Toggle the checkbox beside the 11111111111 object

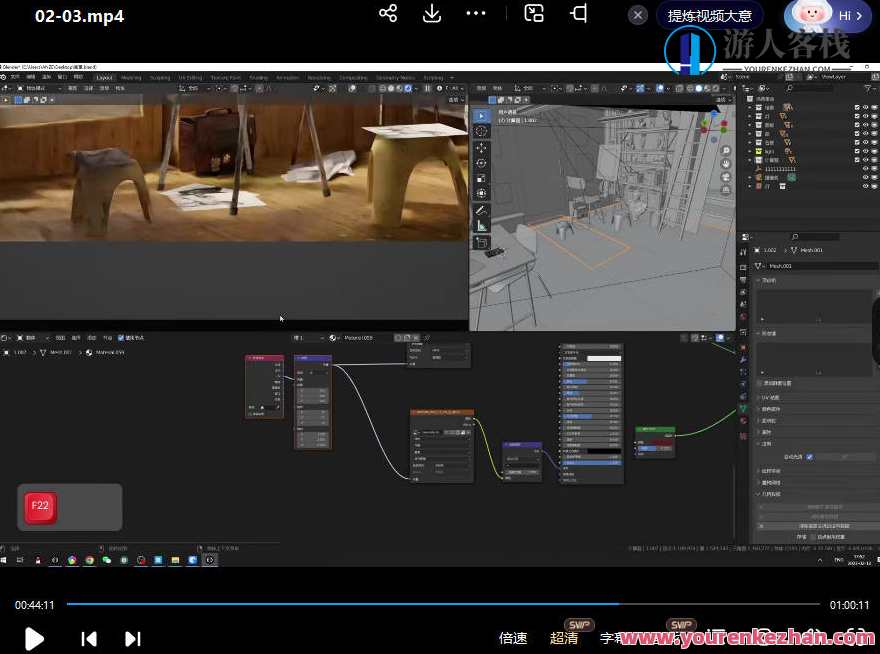click(x=857, y=169)
